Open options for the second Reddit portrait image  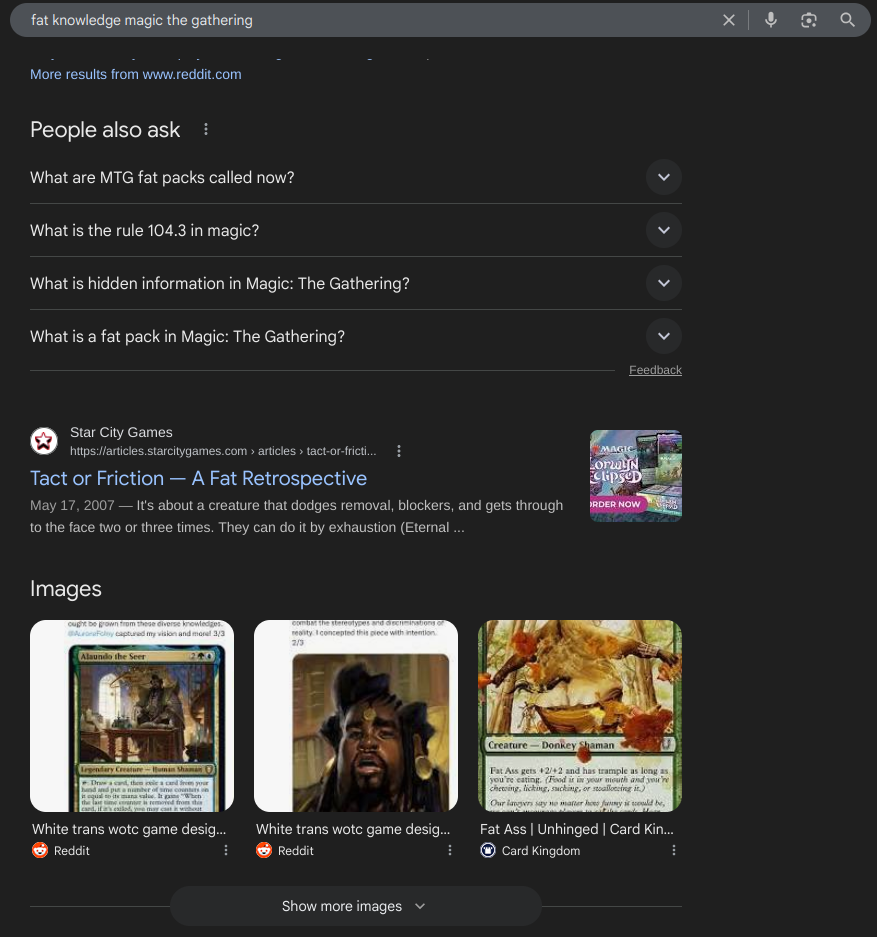pos(450,850)
